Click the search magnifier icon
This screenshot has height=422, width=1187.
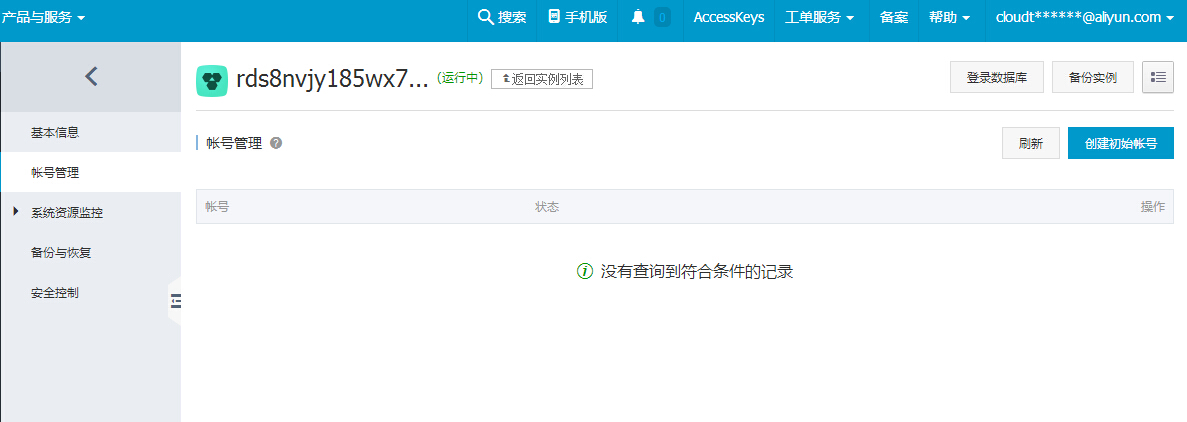point(486,17)
